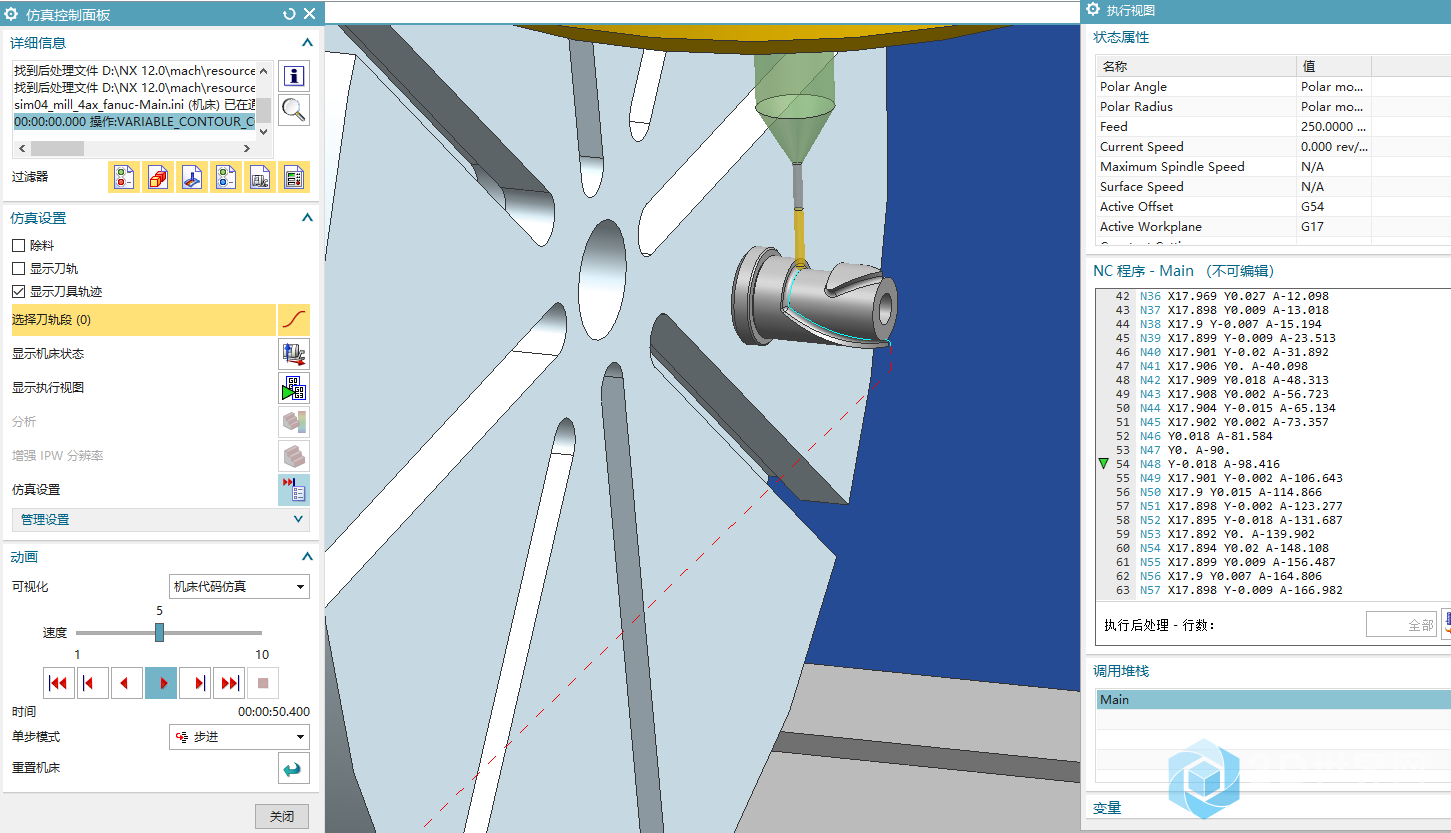Select the first filter icon
Image resolution: width=1451 pixels, height=833 pixels.
point(125,177)
